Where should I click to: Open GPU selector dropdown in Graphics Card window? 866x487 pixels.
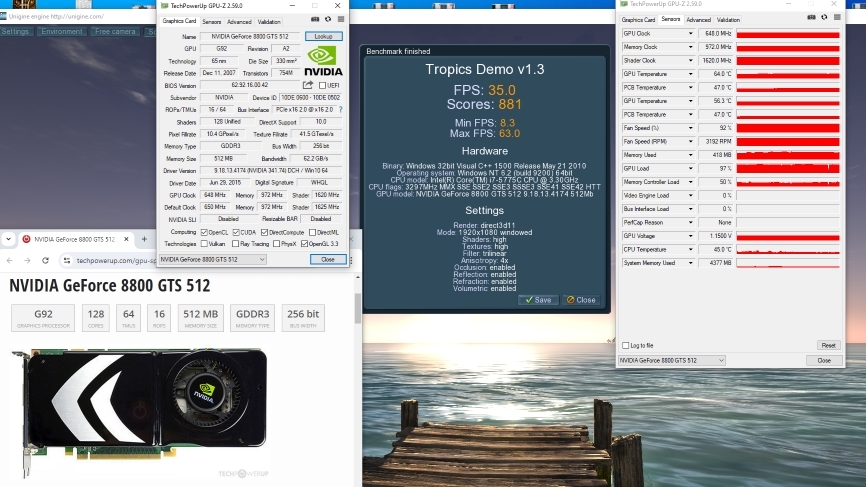point(213,260)
